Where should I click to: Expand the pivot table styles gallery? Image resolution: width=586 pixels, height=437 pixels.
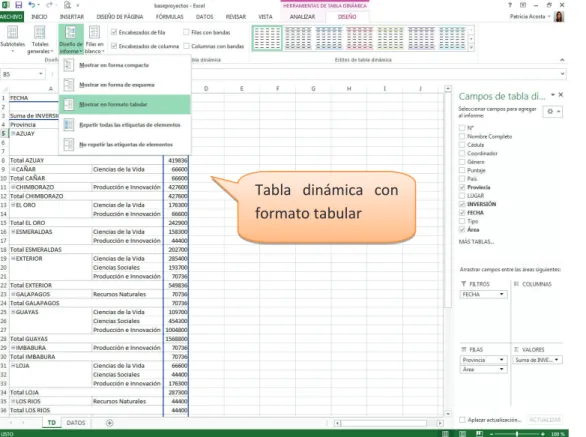point(471,47)
